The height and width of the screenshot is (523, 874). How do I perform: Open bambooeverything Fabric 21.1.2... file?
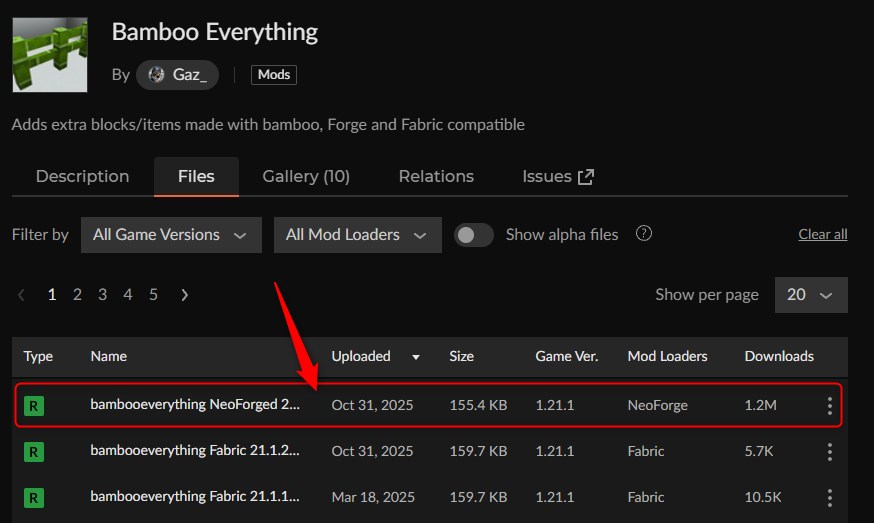pyautogui.click(x=195, y=451)
